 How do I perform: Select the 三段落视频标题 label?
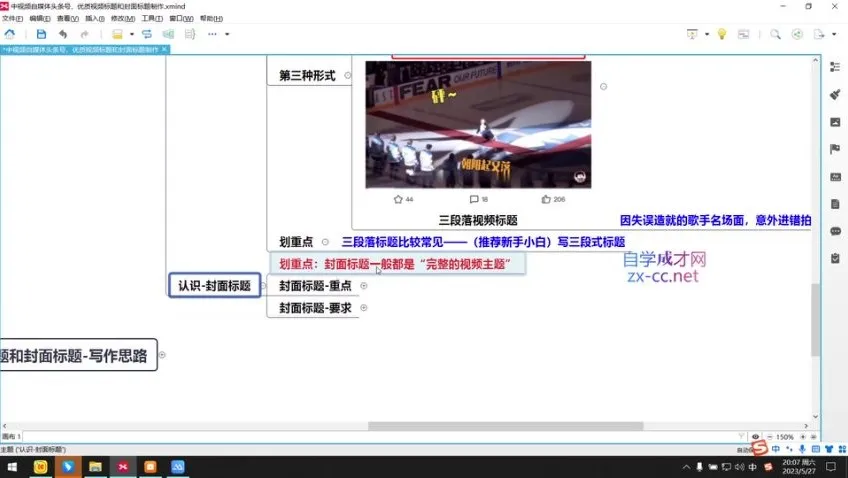click(x=478, y=220)
